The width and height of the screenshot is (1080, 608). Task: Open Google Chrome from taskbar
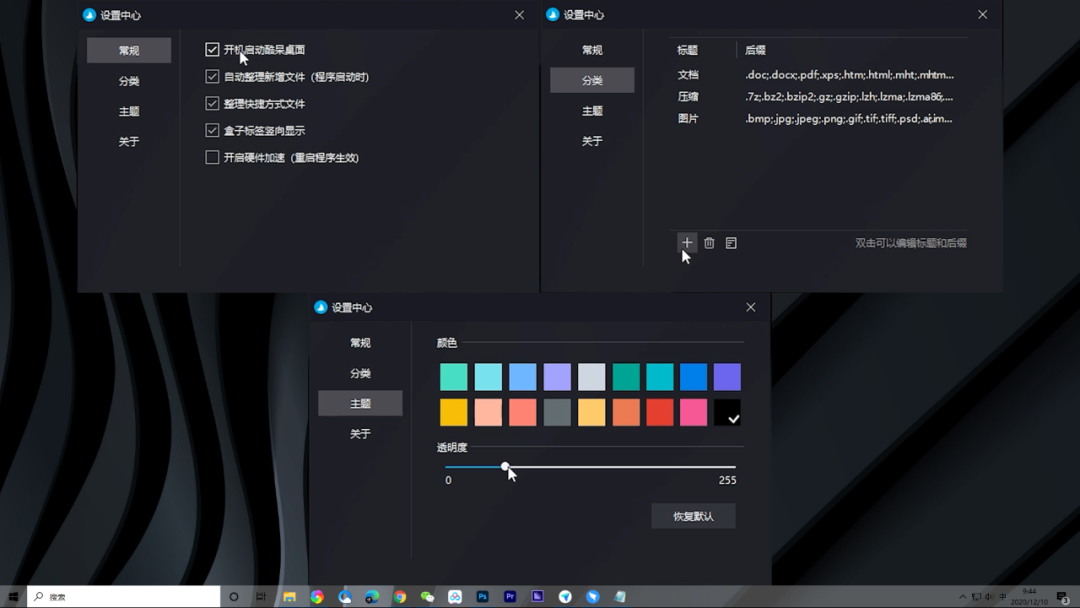pos(399,596)
